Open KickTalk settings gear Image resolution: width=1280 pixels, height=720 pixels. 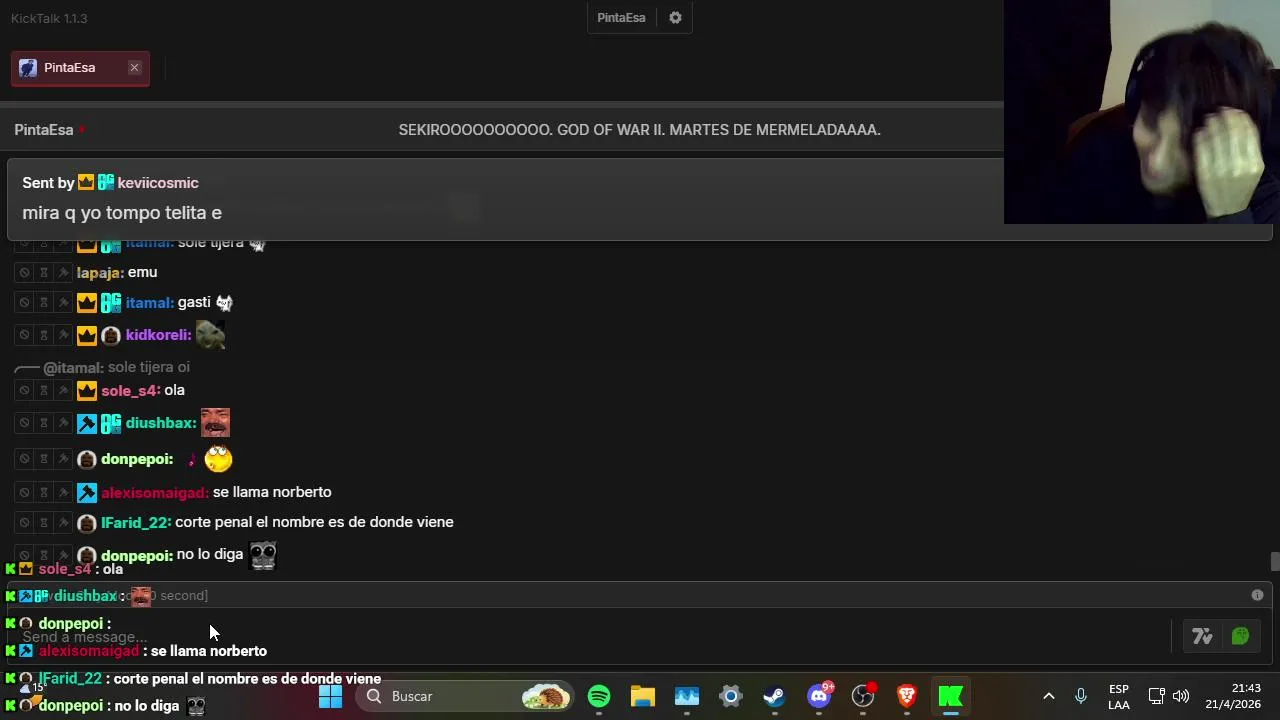click(x=675, y=18)
